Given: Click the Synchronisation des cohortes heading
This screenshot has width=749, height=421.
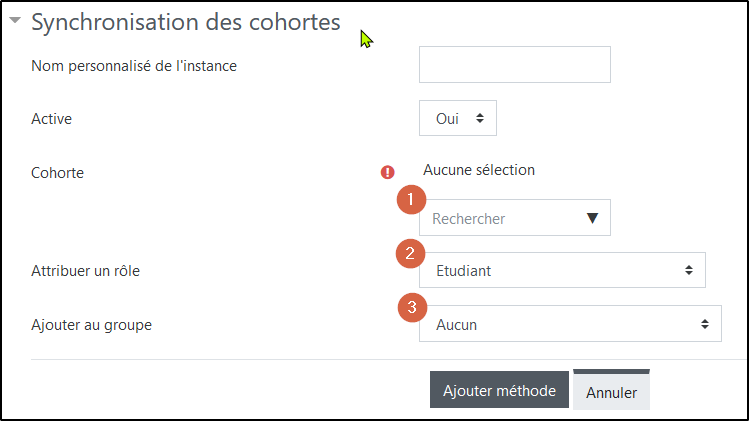Looking at the screenshot, I should click(x=186, y=22).
